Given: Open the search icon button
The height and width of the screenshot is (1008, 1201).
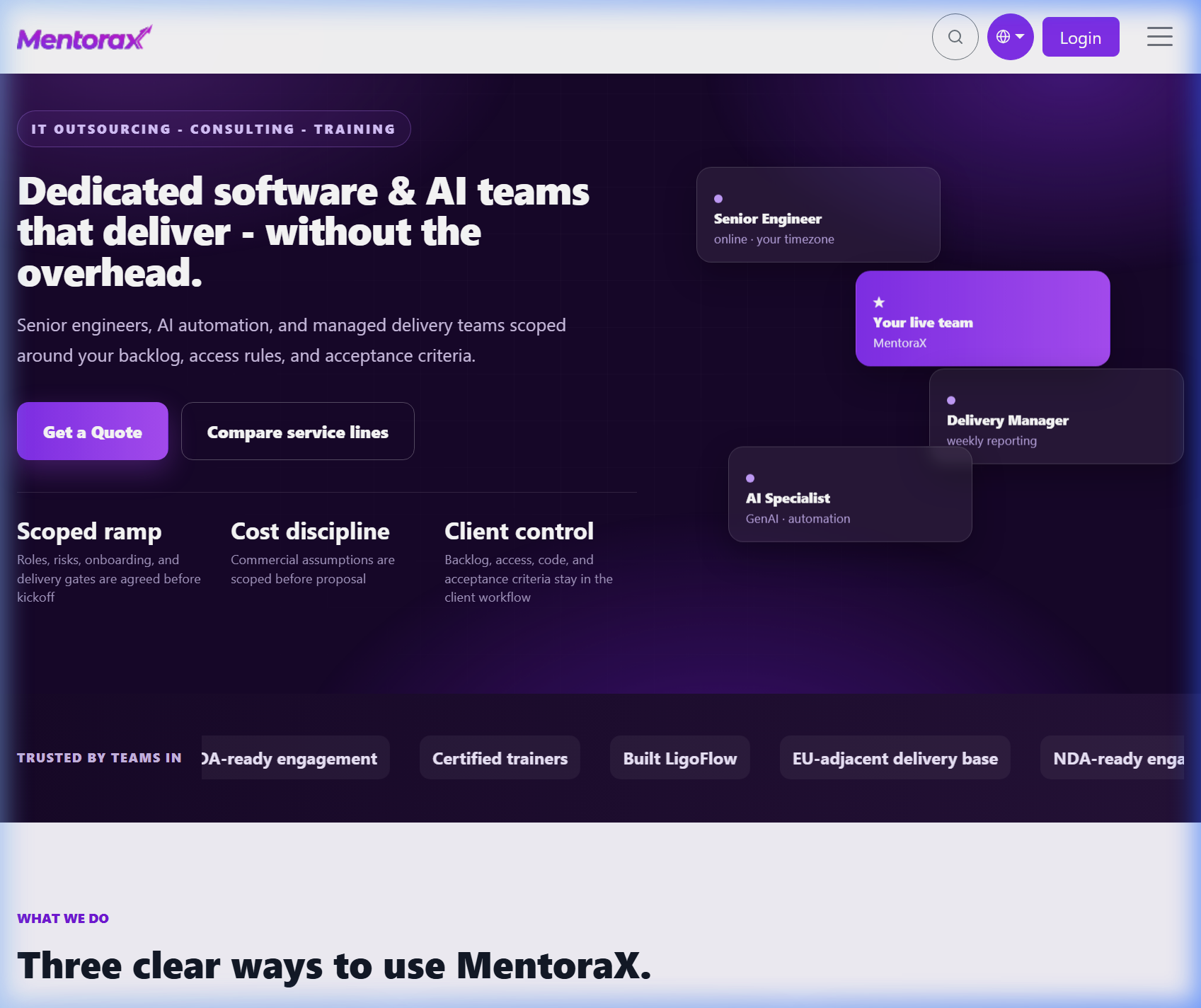Looking at the screenshot, I should point(955,37).
